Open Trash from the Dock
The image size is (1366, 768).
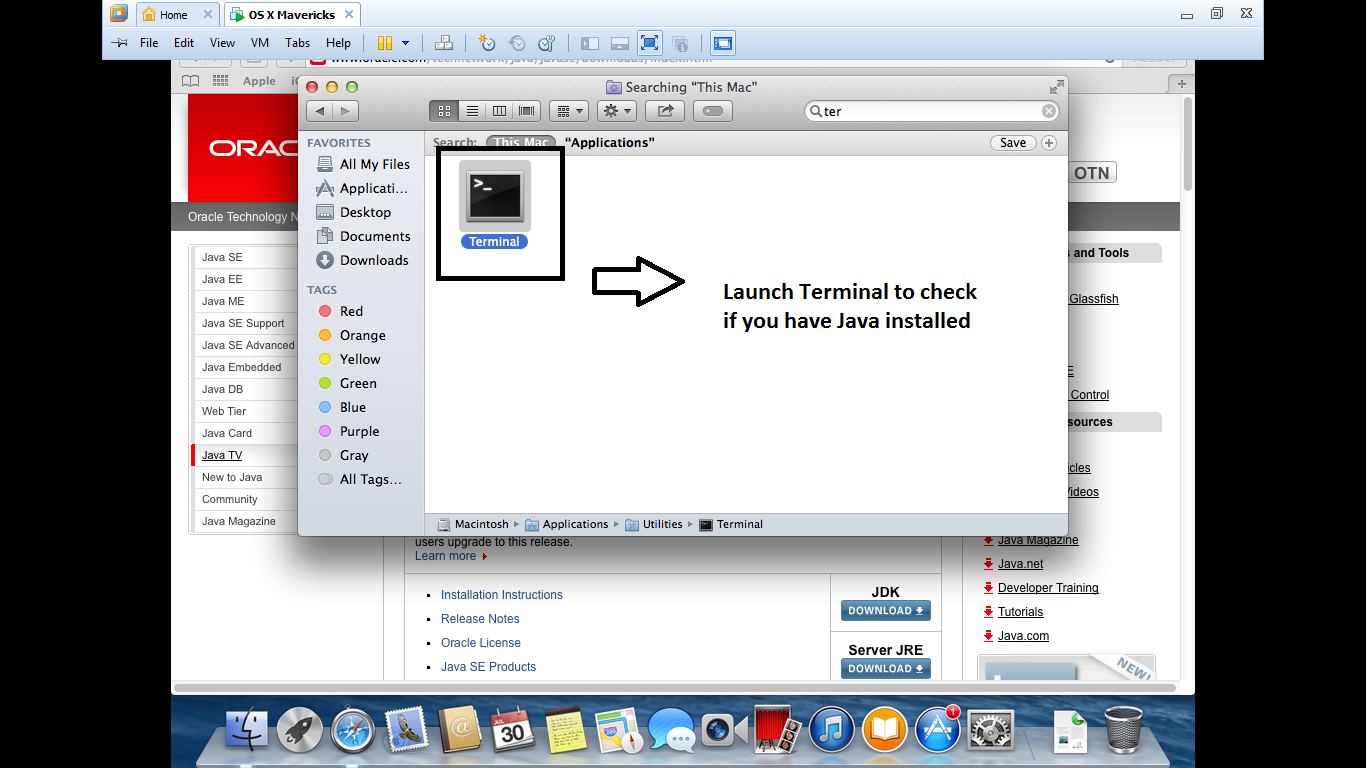(x=1123, y=729)
